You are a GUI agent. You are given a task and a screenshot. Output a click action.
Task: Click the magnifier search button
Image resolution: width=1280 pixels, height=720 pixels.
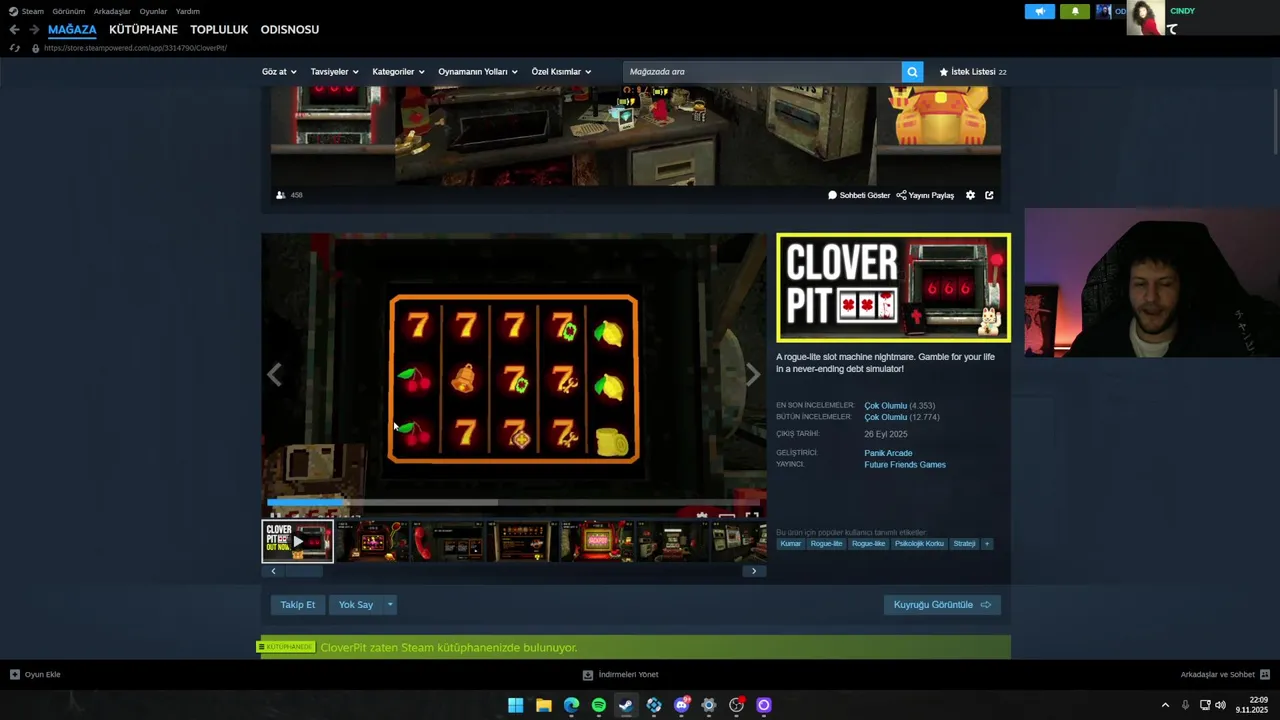click(912, 72)
